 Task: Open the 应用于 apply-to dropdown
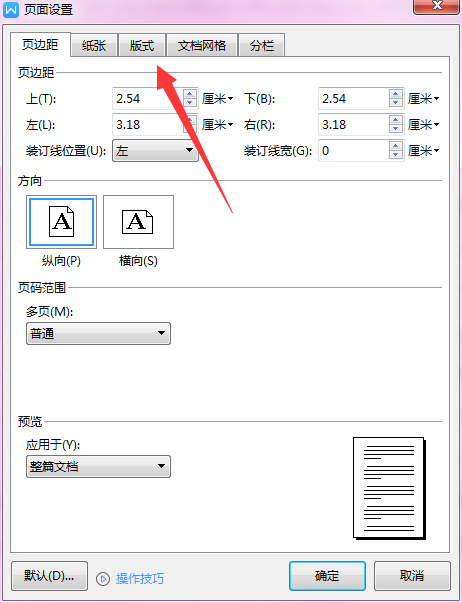[x=98, y=466]
